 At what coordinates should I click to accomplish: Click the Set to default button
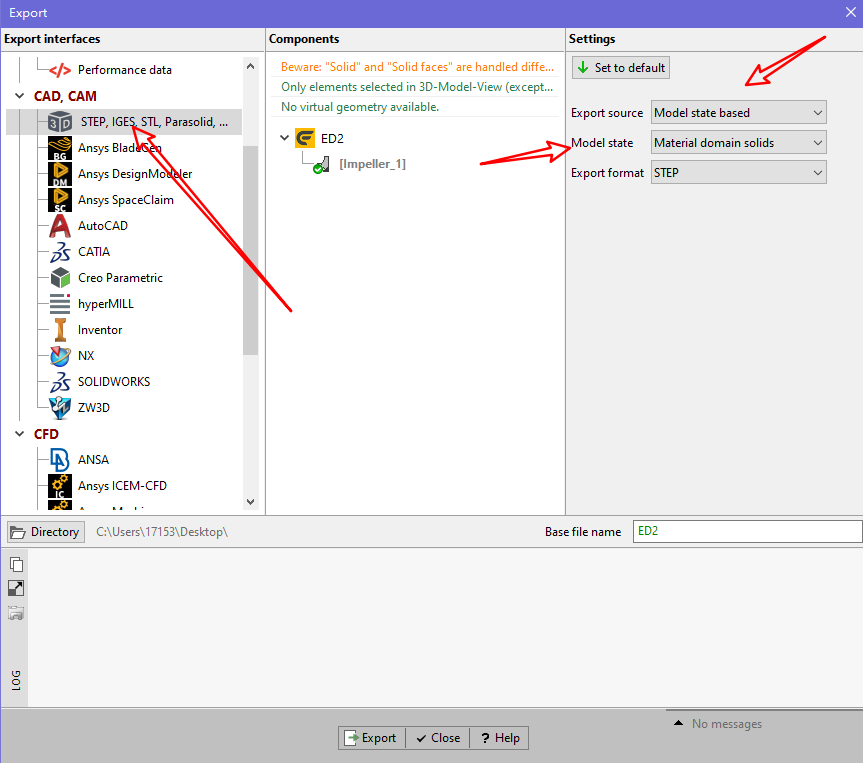coord(621,68)
